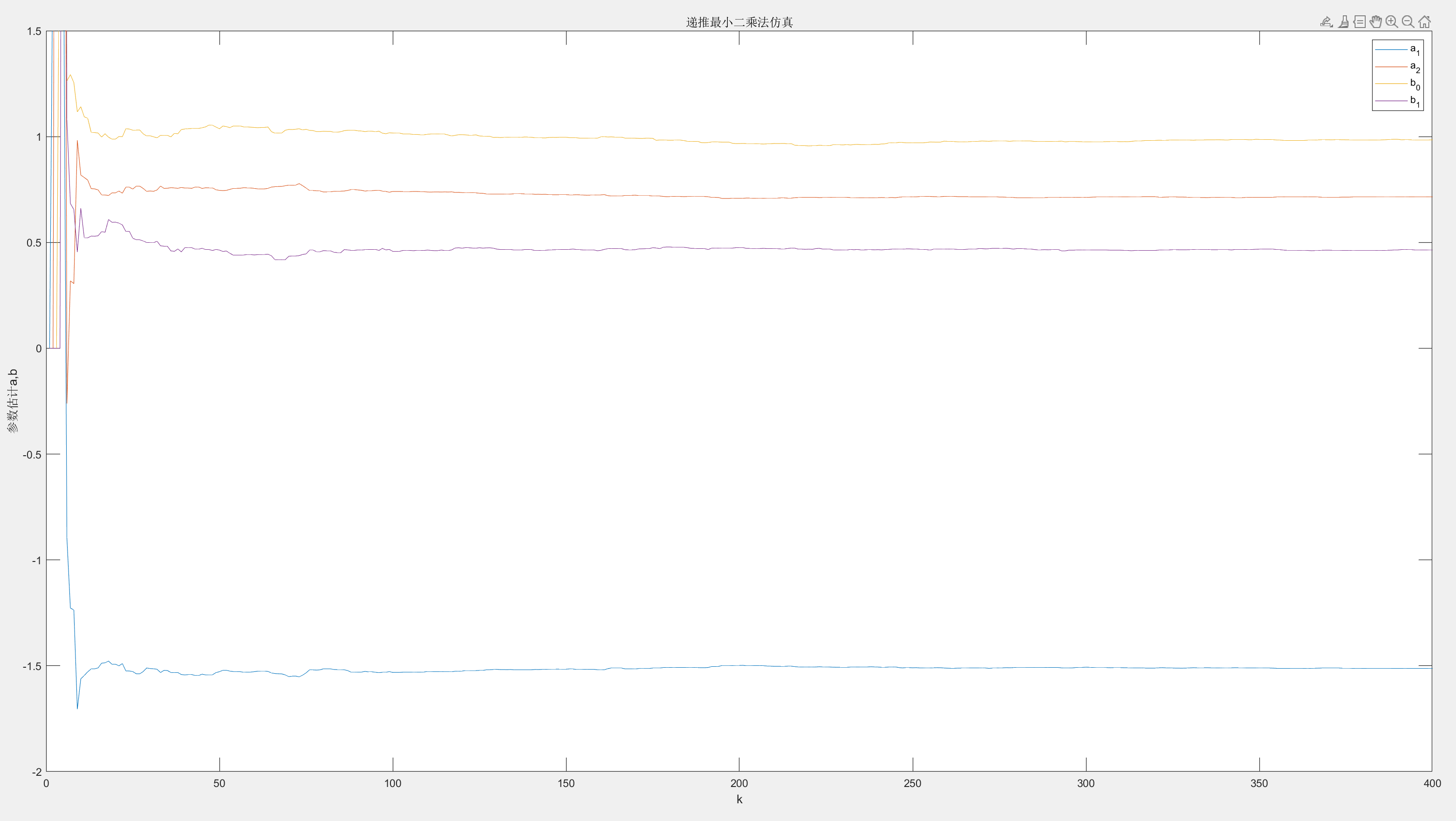Click the plot title text 递推最小二乘法仿真

[739, 22]
